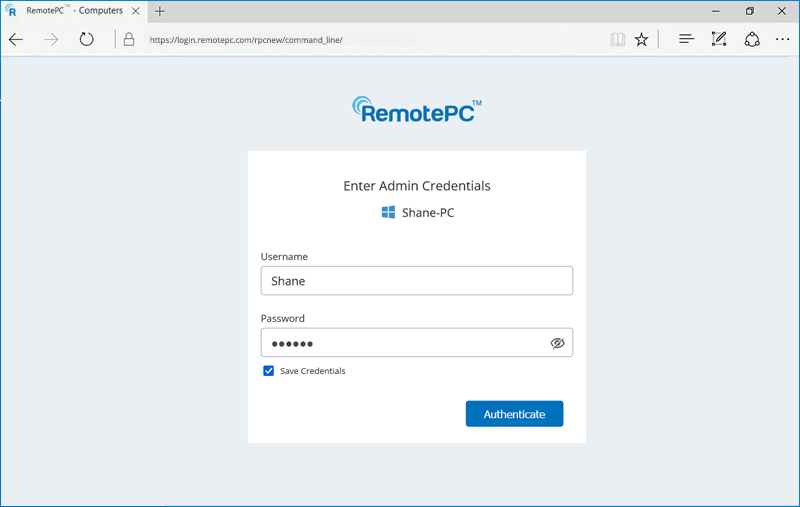Open reading view book icon
This screenshot has height=507, width=800.
pyautogui.click(x=617, y=40)
